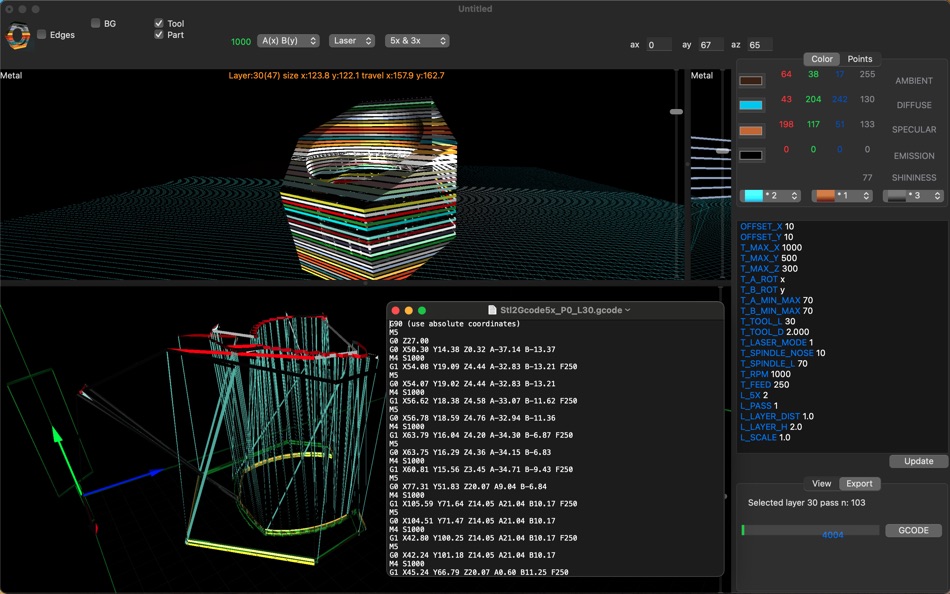
Task: Select the Export tab
Action: (x=859, y=484)
